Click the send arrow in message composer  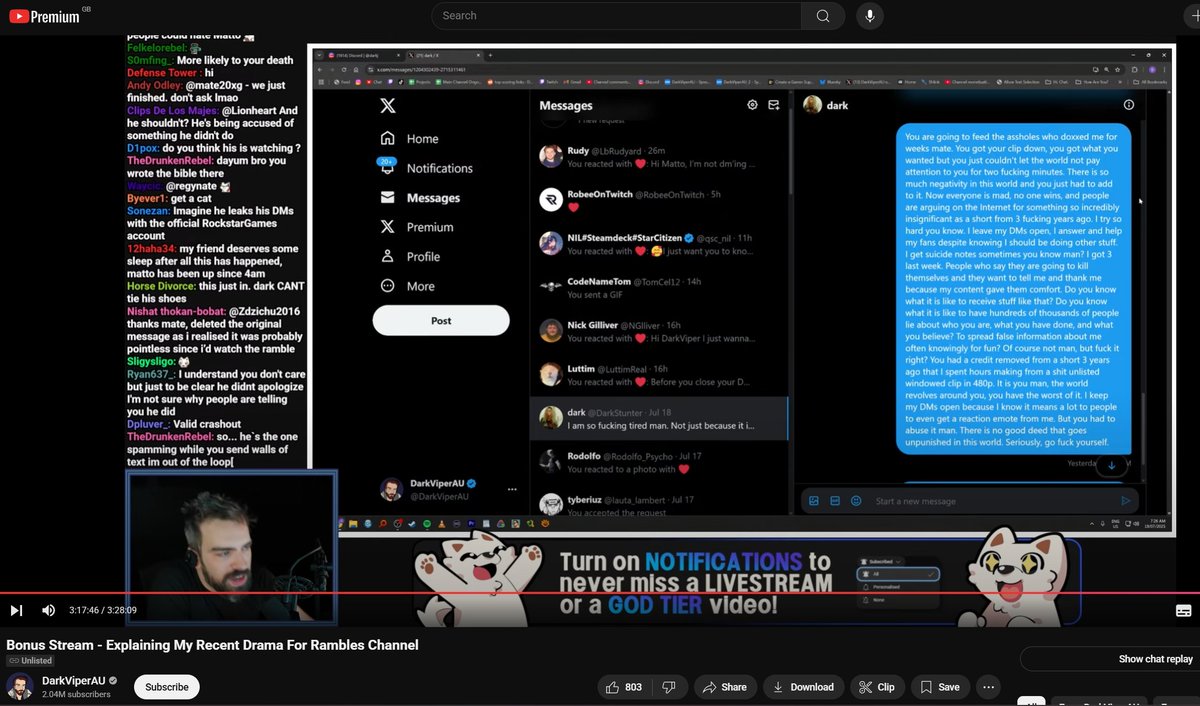pos(1126,501)
